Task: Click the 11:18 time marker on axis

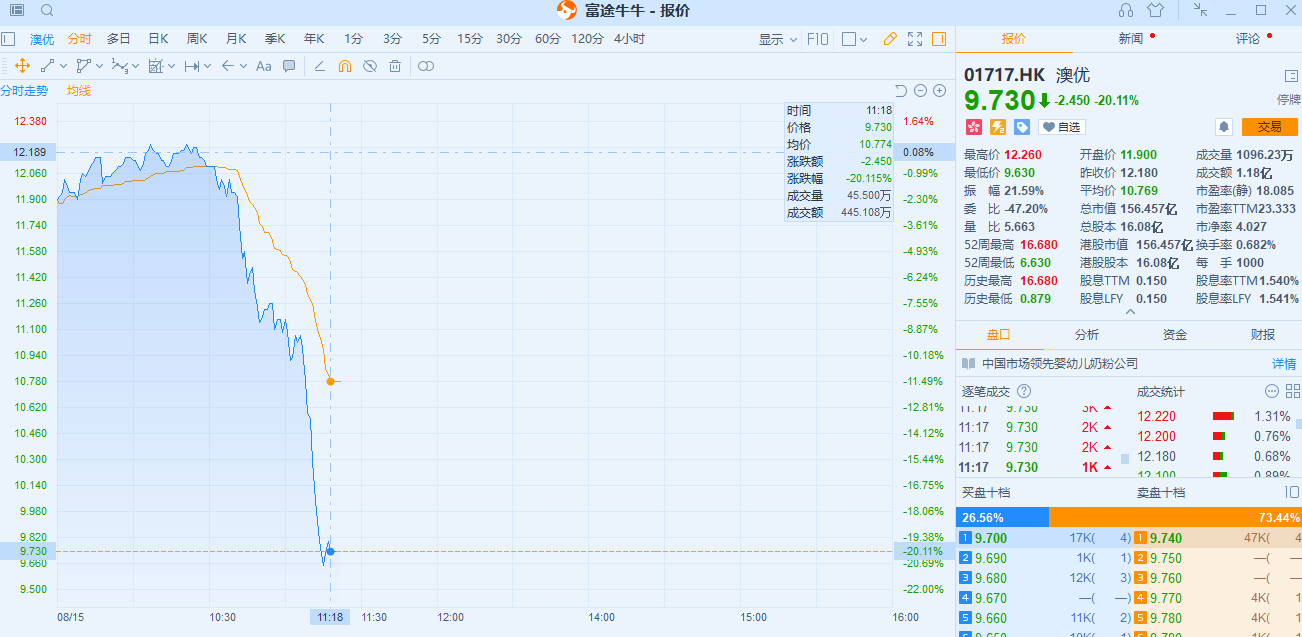Action: click(x=330, y=617)
